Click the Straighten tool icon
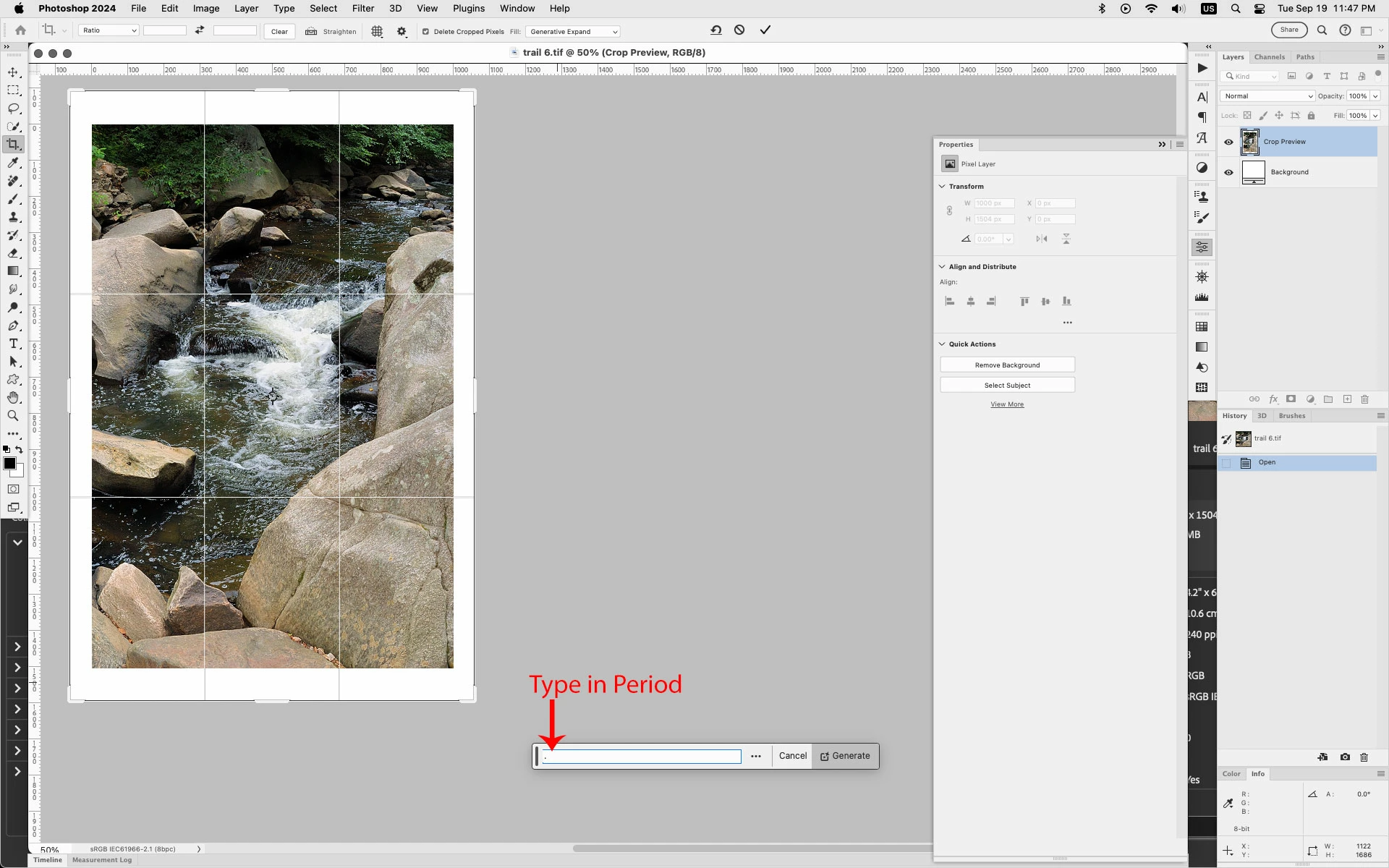1389x868 pixels. coord(311,31)
